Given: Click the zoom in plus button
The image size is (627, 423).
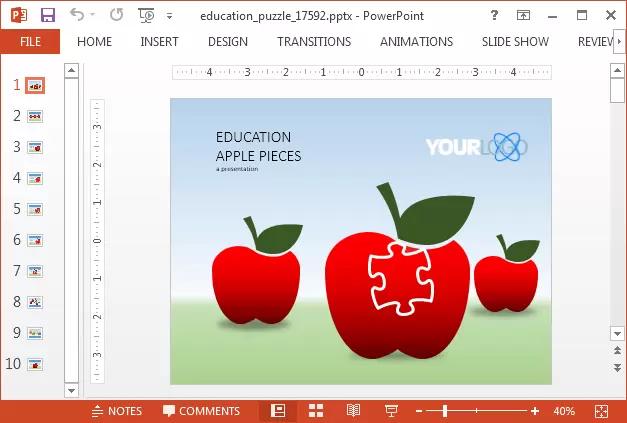Looking at the screenshot, I should [535, 411].
